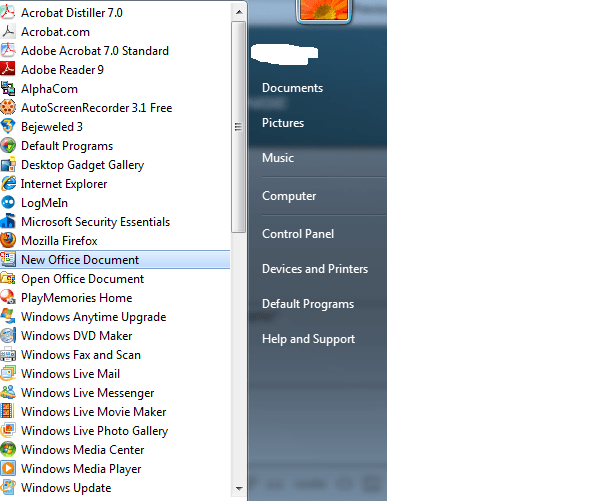Click the AutoScreenRecorder 3.1 Free icon
614x501 pixels.
[x=8, y=107]
